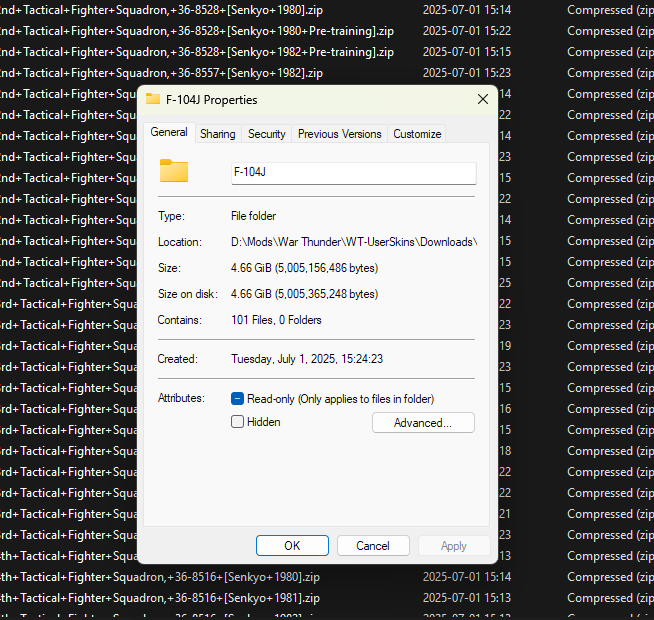Select 36-8516+[Senkyo+1981].zip in Explorer

click(x=160, y=598)
